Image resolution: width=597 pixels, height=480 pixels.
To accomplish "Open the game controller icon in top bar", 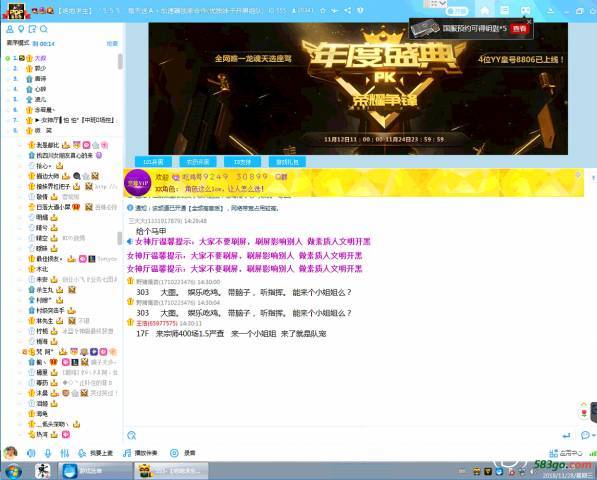I will coord(525,11).
